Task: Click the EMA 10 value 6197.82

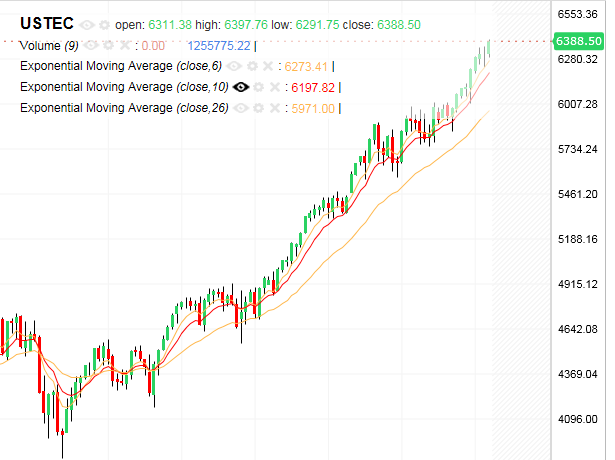Action: pyautogui.click(x=313, y=87)
